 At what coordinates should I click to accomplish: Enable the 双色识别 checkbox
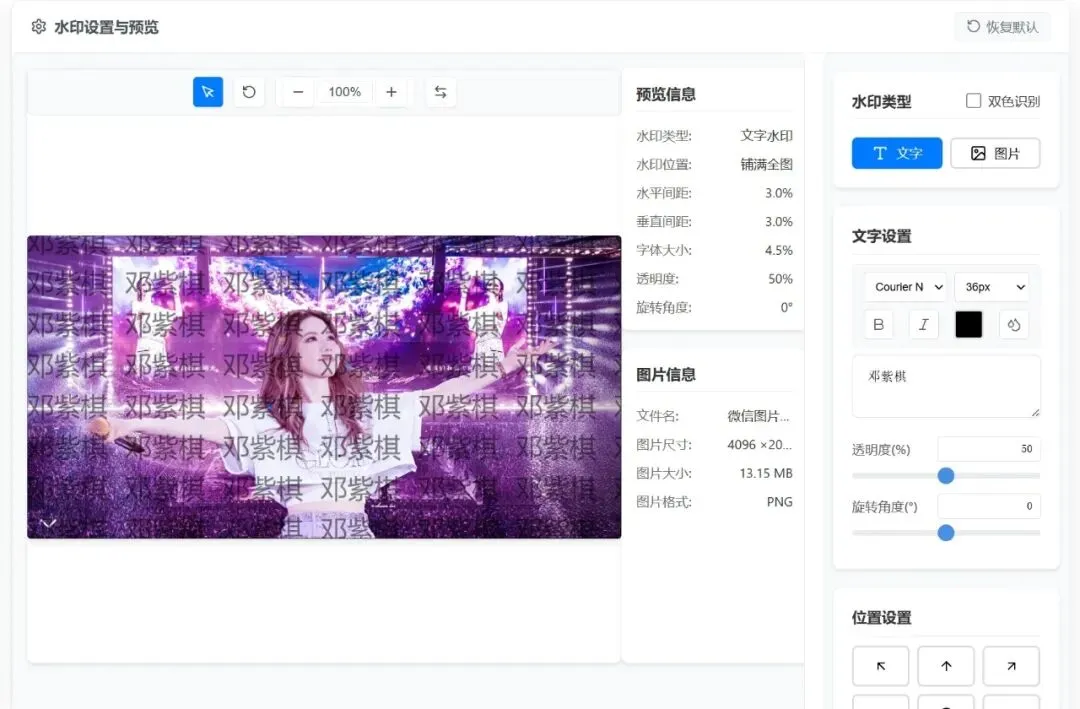tap(973, 101)
